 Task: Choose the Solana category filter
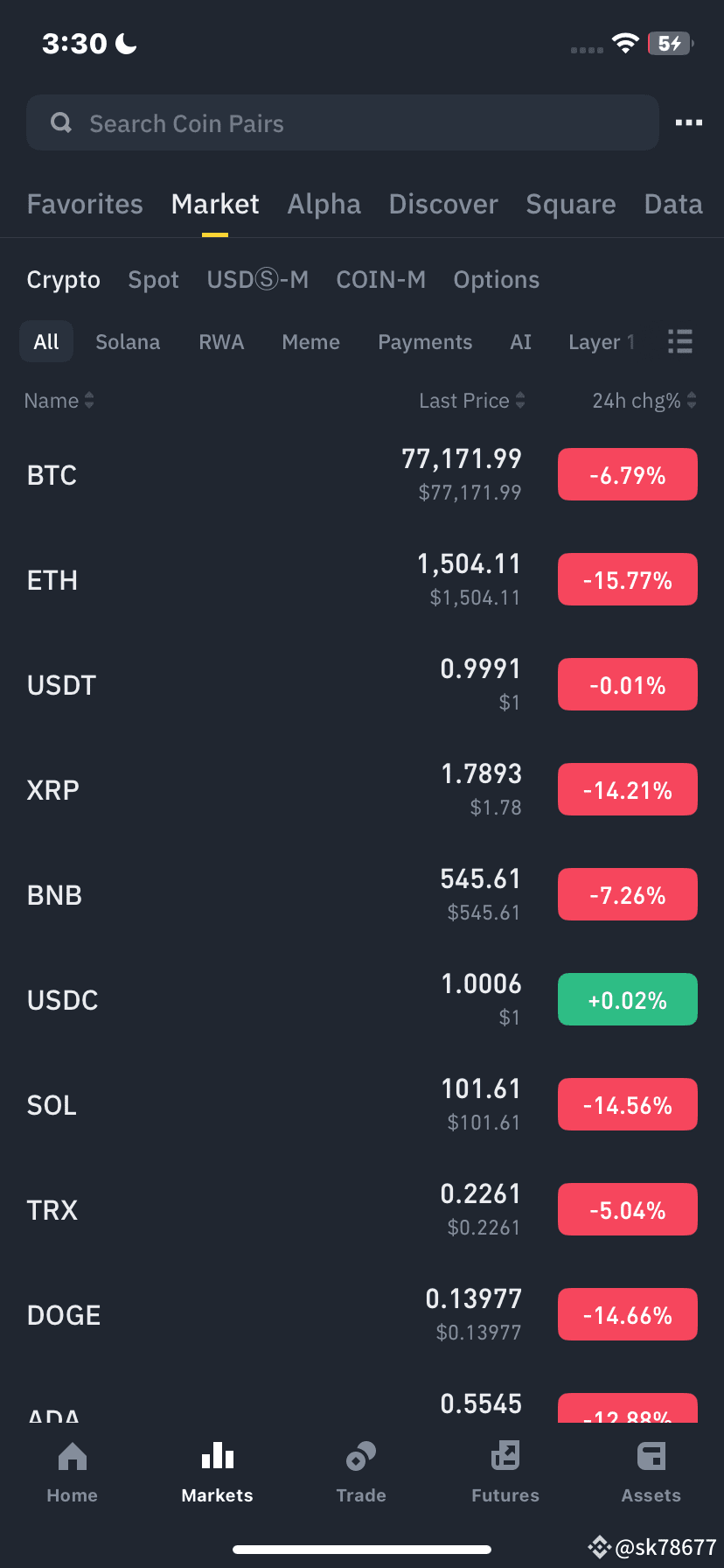[128, 342]
